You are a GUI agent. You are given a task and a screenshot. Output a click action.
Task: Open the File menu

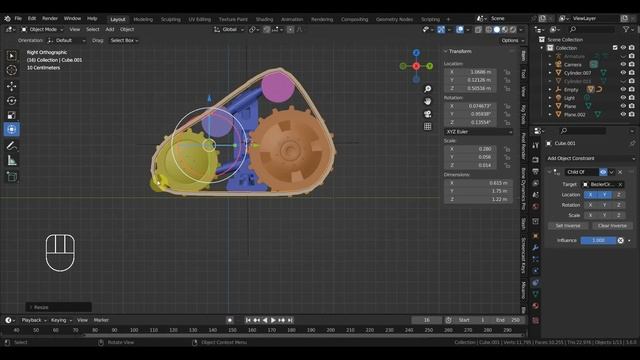coord(18,18)
